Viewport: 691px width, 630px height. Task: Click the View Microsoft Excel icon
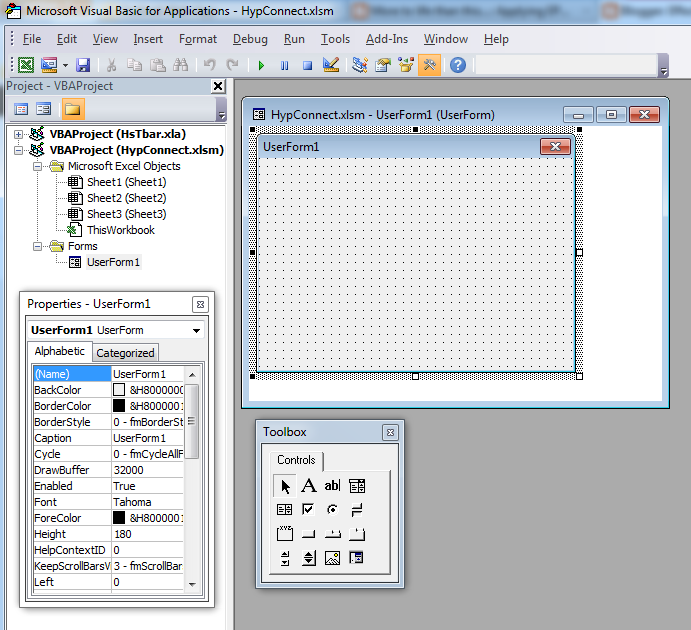click(x=26, y=65)
